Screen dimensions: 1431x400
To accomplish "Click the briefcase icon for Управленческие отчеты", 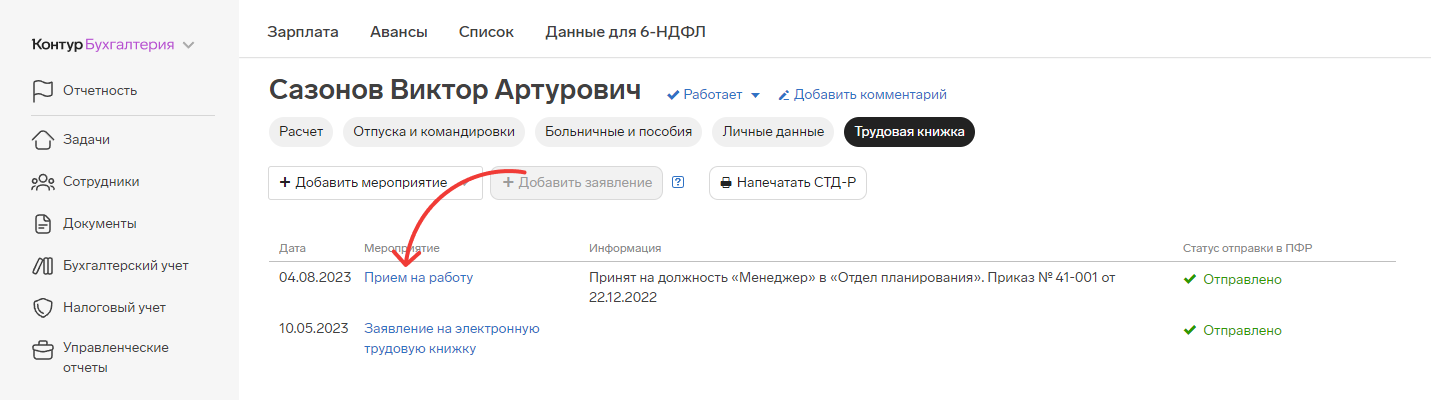I will pyautogui.click(x=42, y=350).
